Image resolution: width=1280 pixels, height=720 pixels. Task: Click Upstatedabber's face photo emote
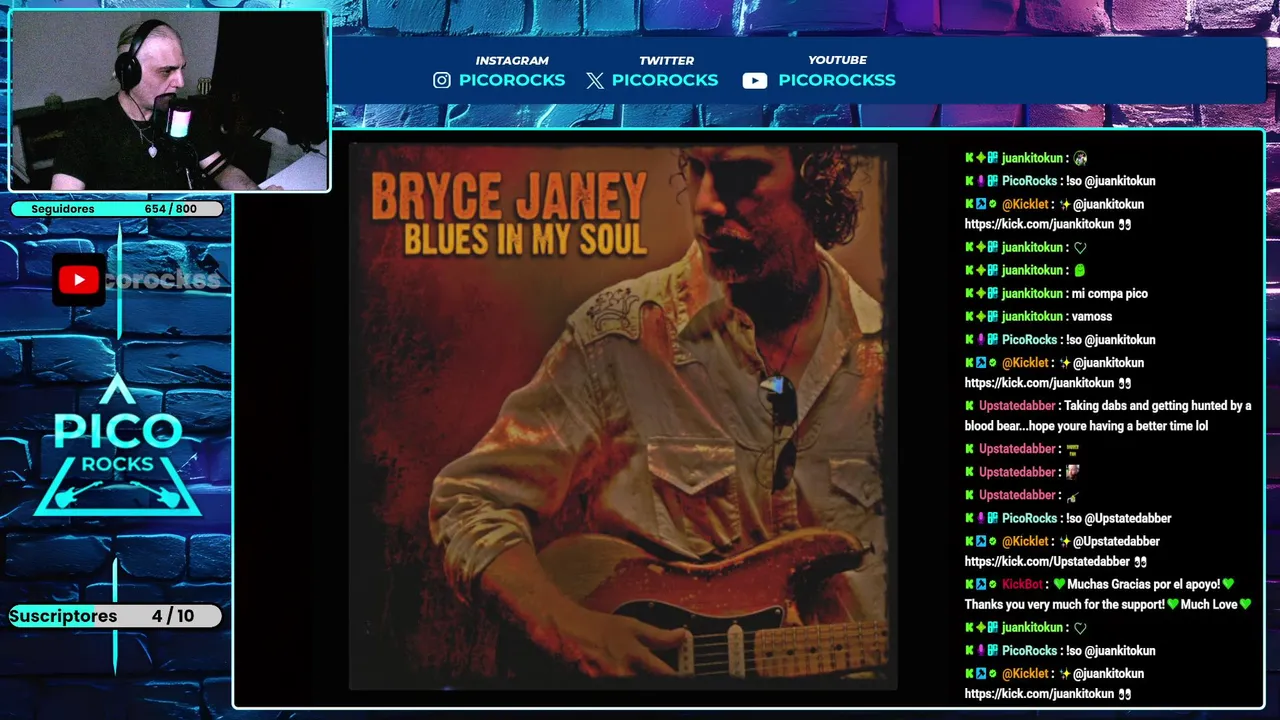point(1073,471)
